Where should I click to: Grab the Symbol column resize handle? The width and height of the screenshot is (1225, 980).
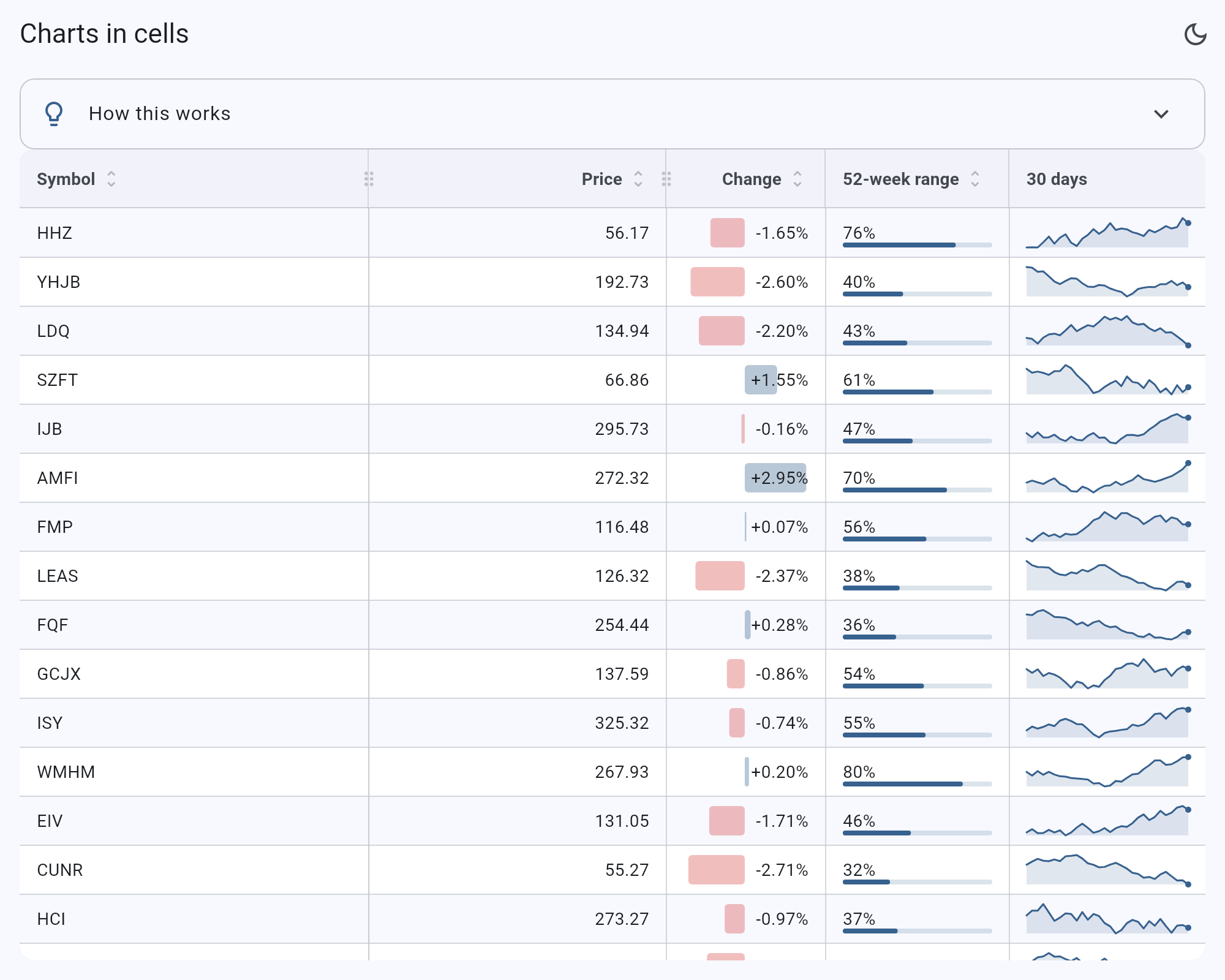(x=369, y=179)
